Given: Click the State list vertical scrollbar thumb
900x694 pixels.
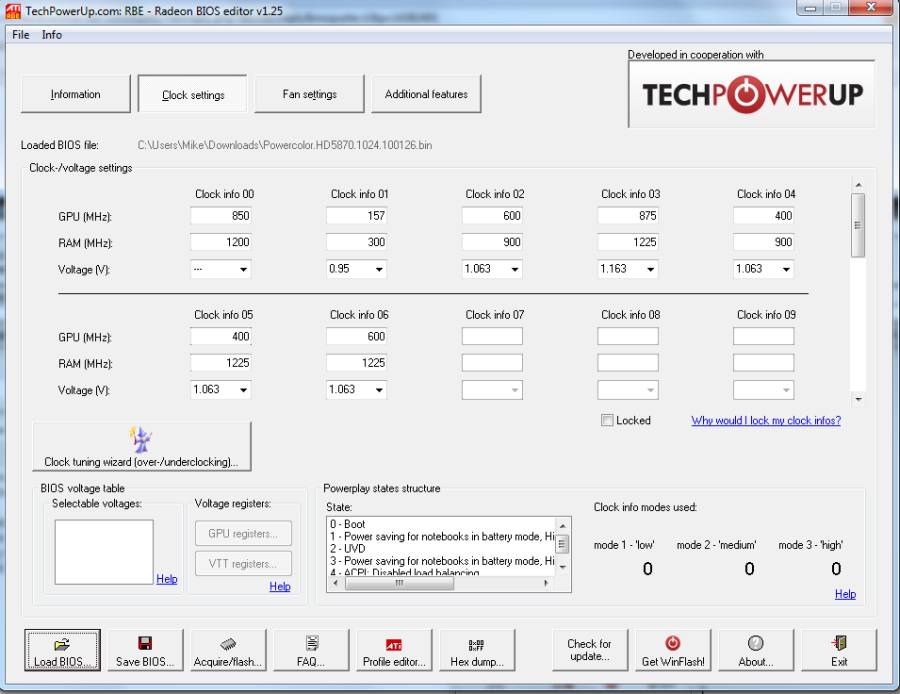Looking at the screenshot, I should coord(562,543).
